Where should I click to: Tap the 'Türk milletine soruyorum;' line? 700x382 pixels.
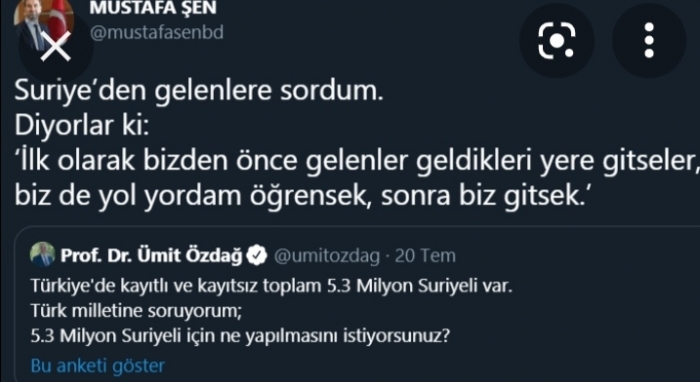[x=136, y=311]
